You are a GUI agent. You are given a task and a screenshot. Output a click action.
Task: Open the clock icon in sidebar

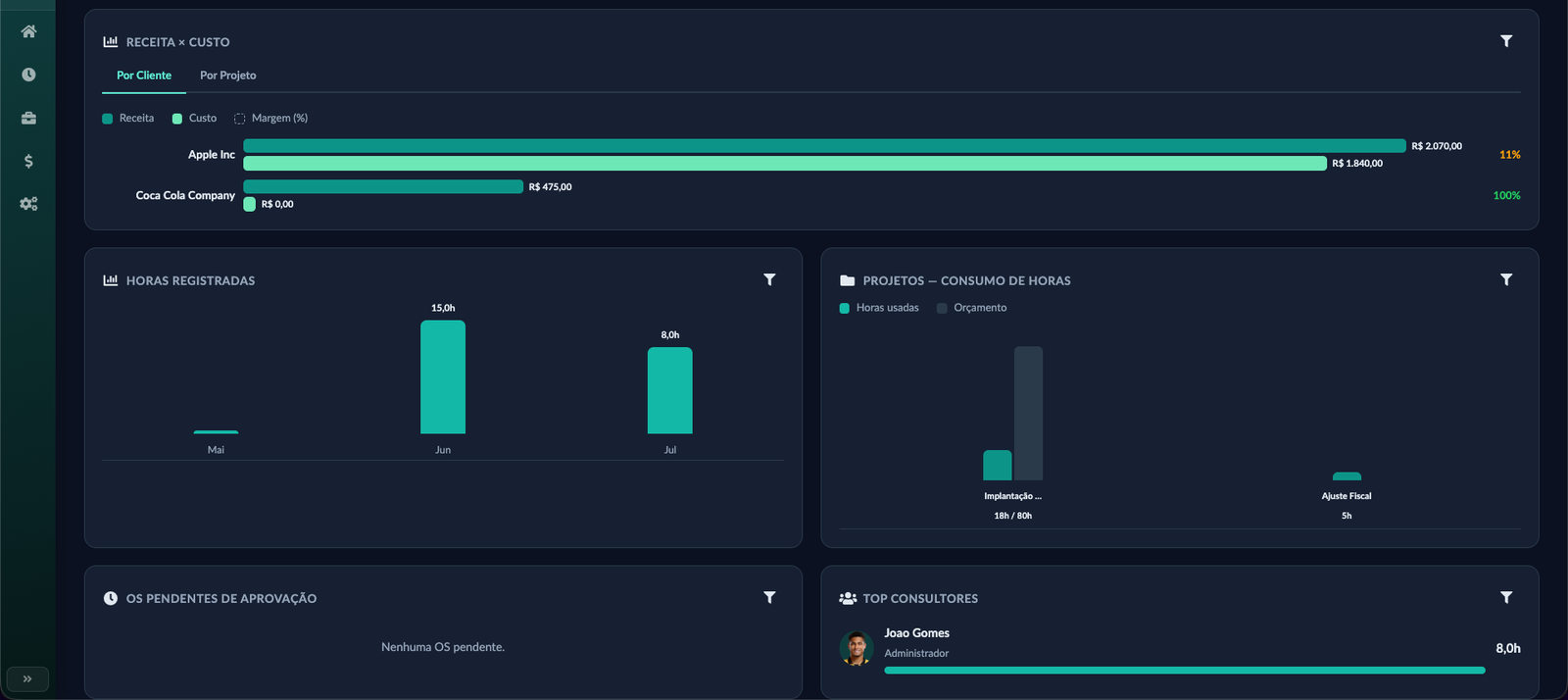pyautogui.click(x=28, y=75)
